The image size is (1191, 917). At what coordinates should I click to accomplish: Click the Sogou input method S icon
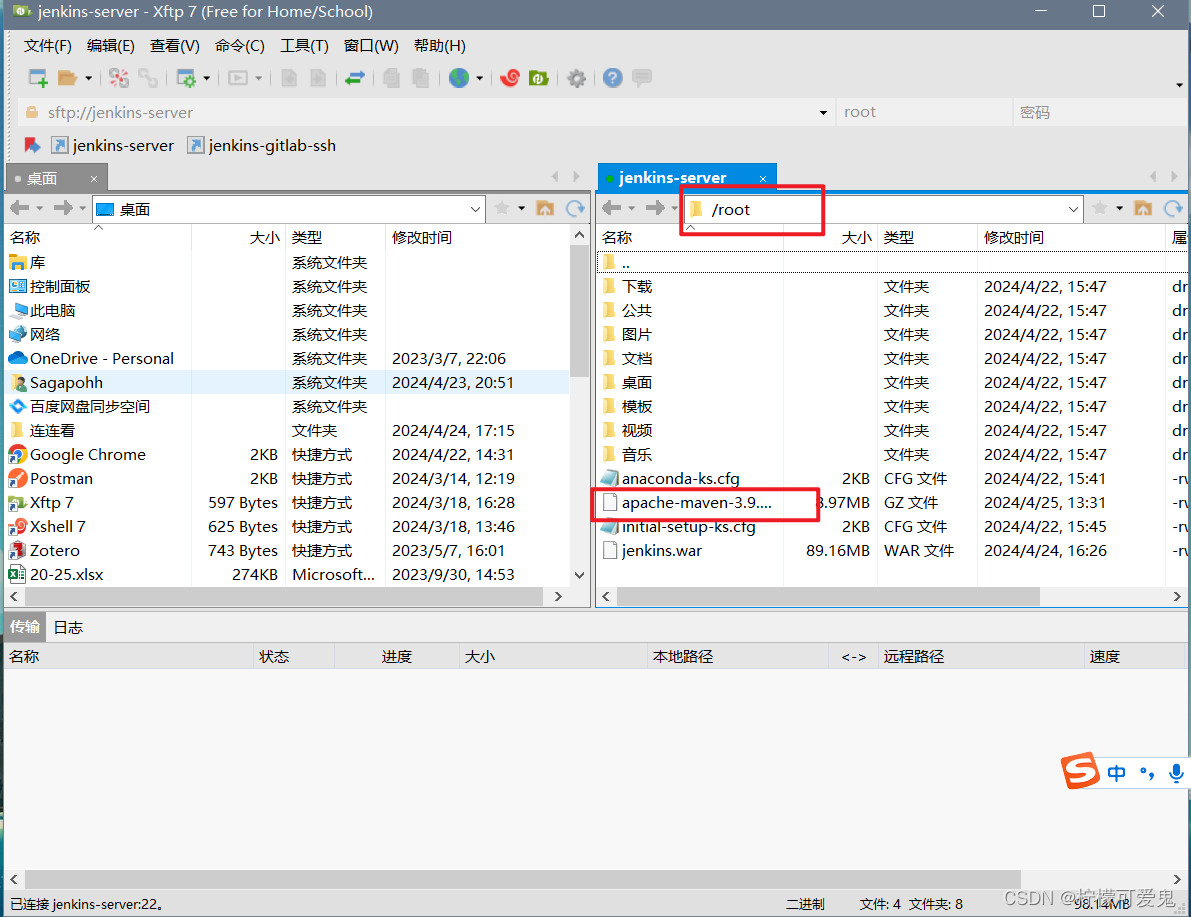pos(1081,771)
